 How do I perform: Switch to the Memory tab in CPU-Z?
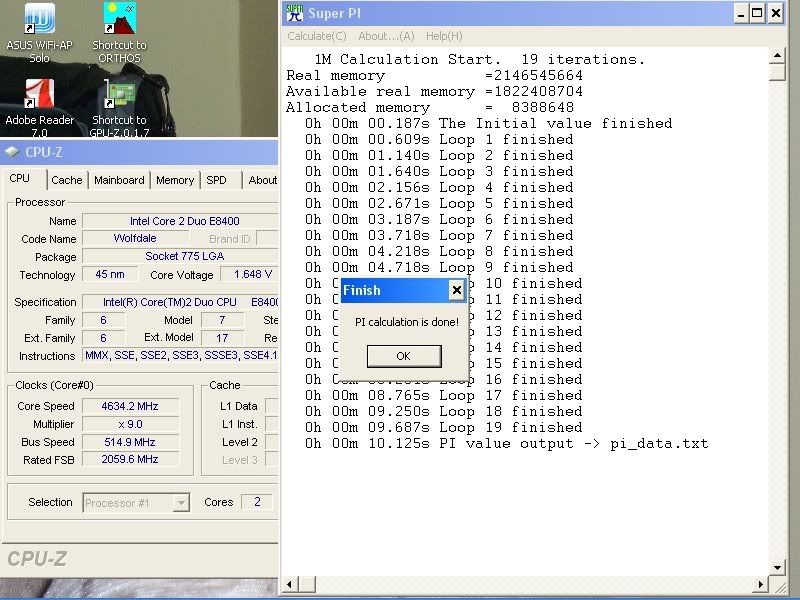(175, 180)
